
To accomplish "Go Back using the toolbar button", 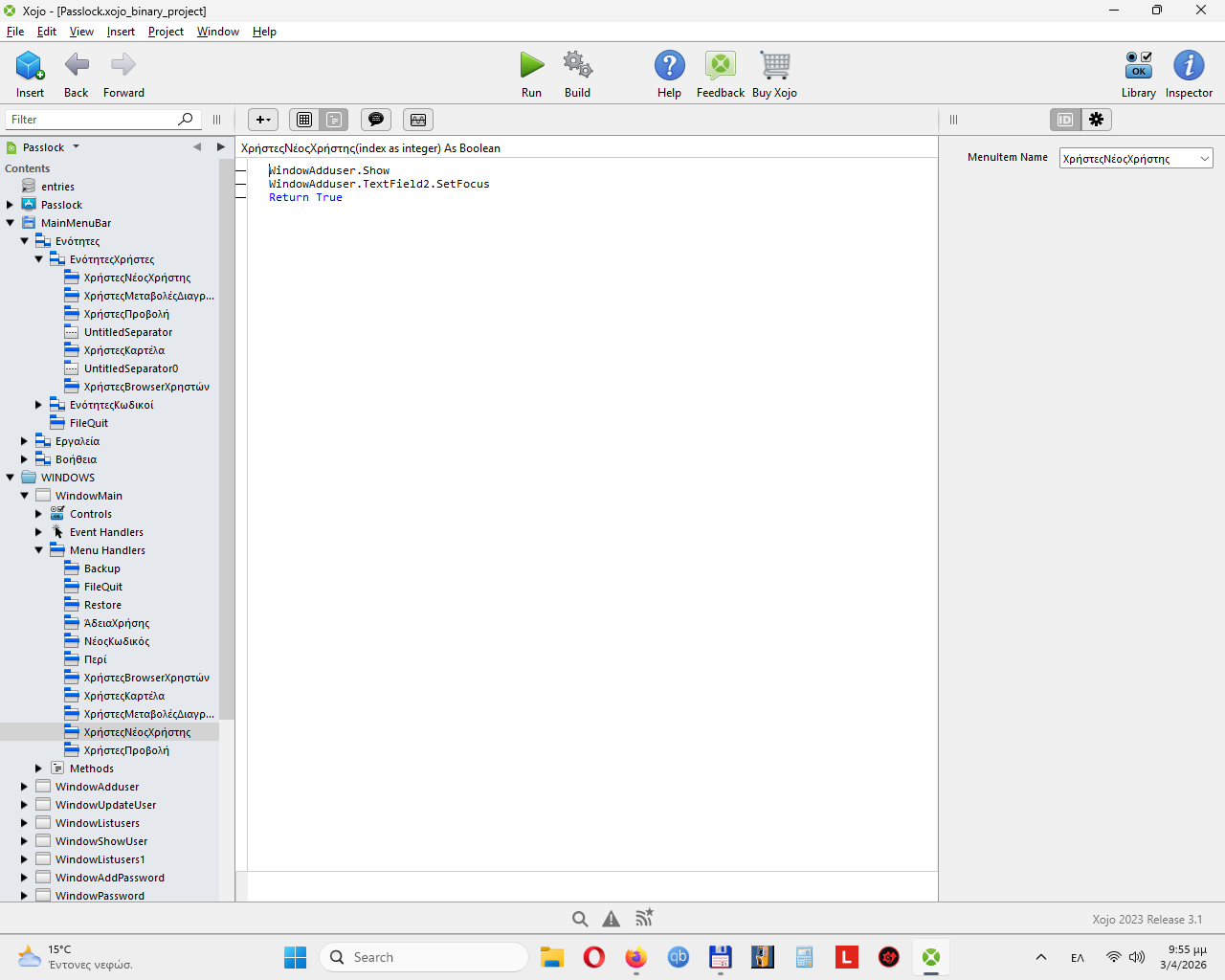I will pyautogui.click(x=77, y=66).
